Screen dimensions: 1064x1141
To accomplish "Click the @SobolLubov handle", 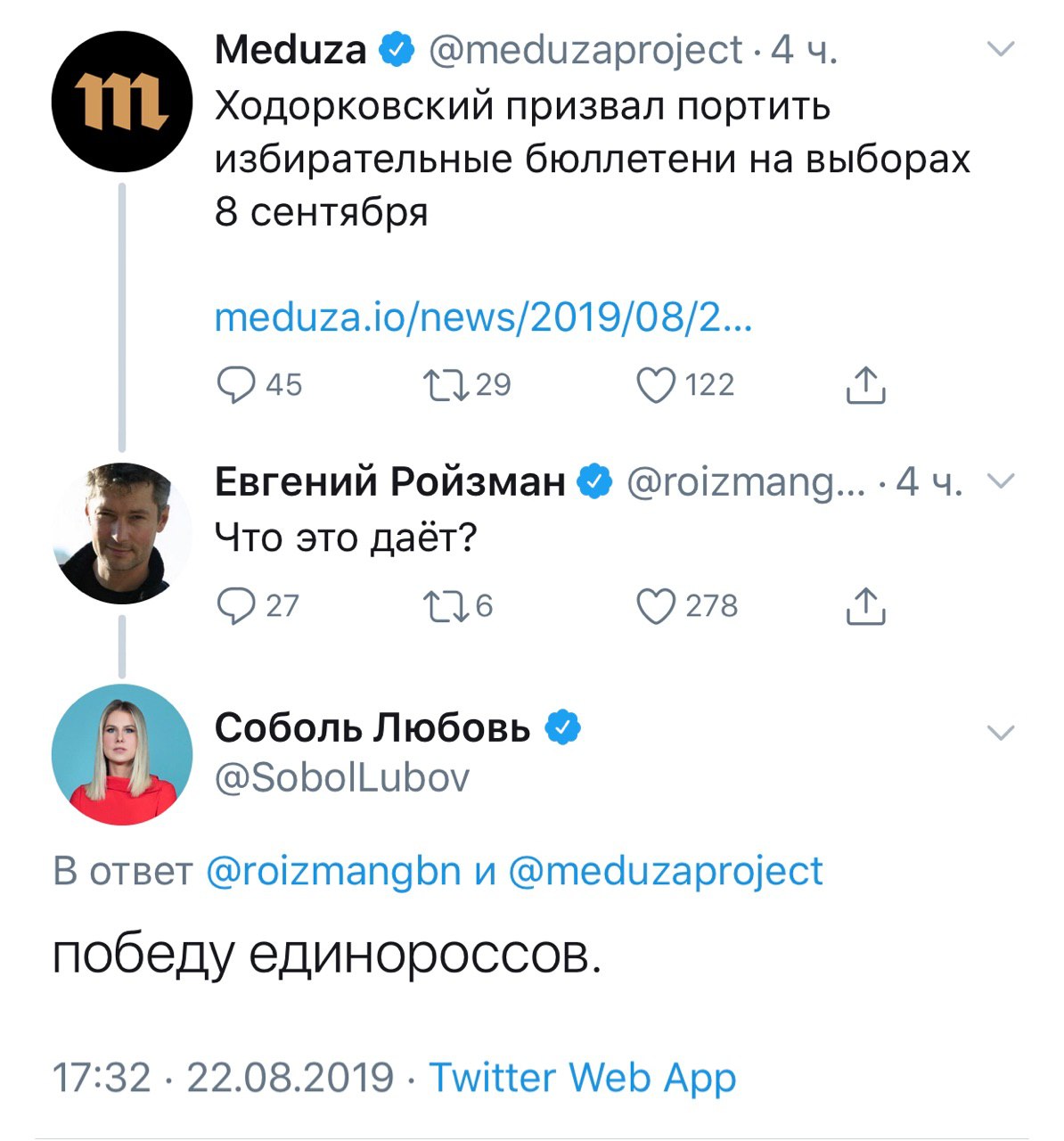I will click(x=342, y=777).
